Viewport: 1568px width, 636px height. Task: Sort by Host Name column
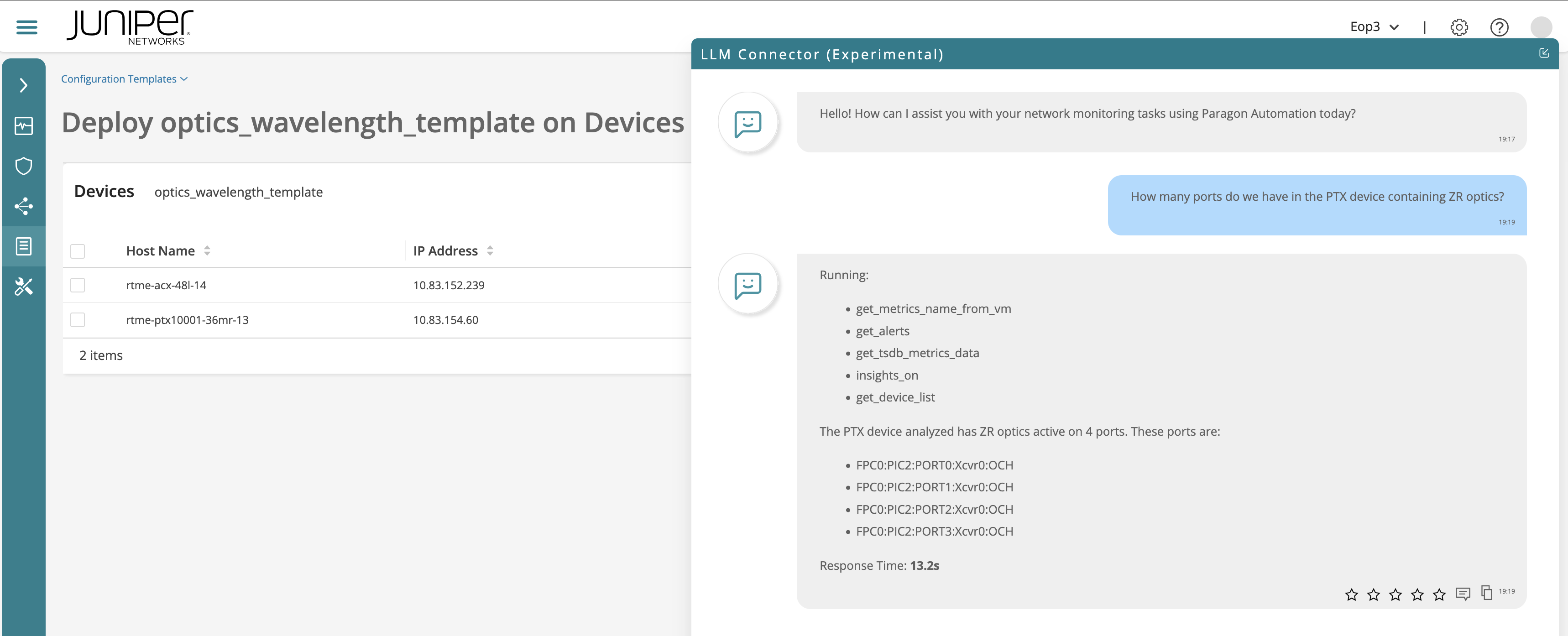[x=207, y=251]
